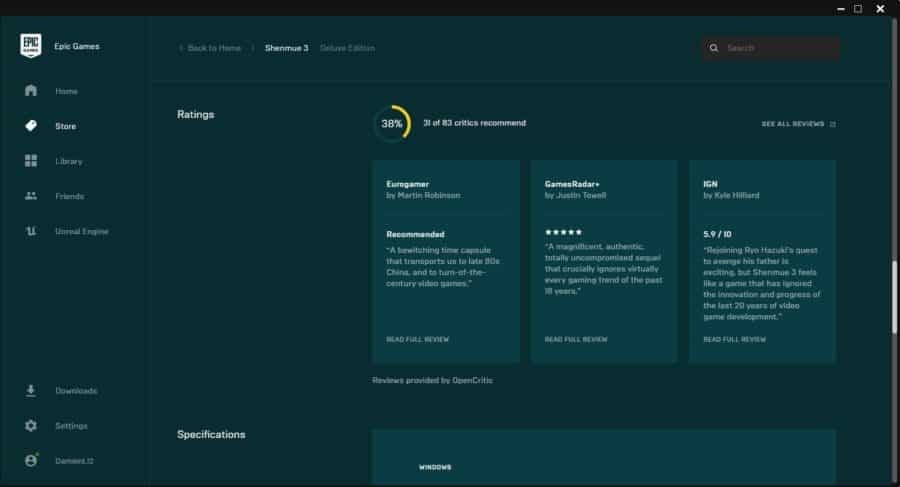
Task: Open the Friends people icon
Action: [31, 196]
